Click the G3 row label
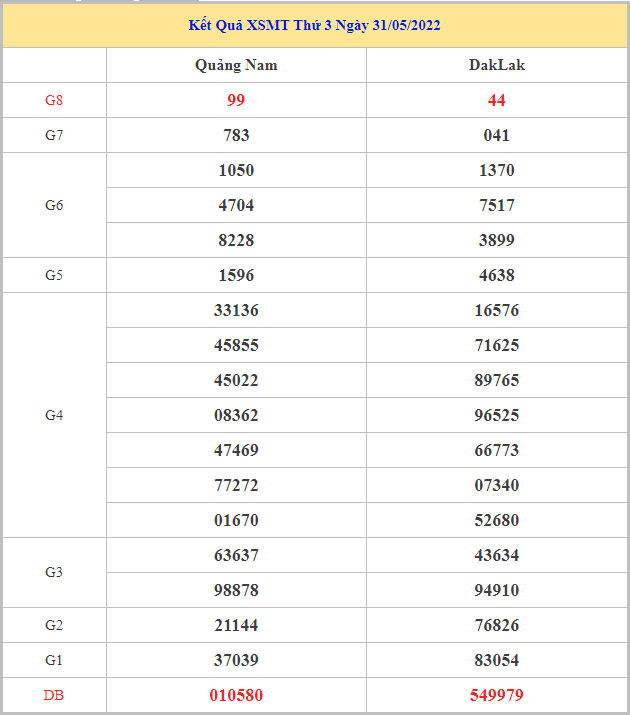The image size is (630, 715). pos(54,572)
